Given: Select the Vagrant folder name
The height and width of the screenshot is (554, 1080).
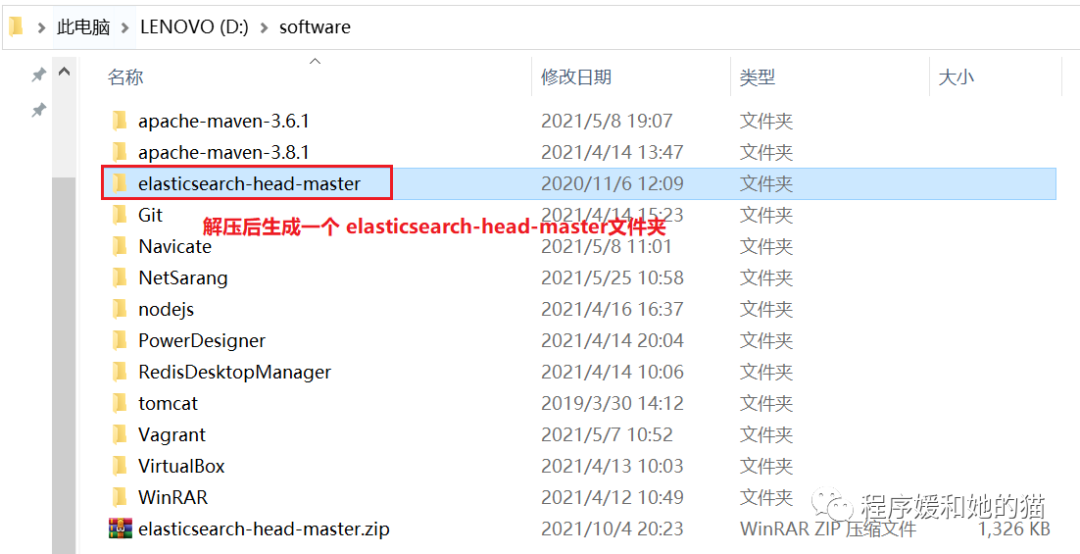Looking at the screenshot, I should point(172,435).
